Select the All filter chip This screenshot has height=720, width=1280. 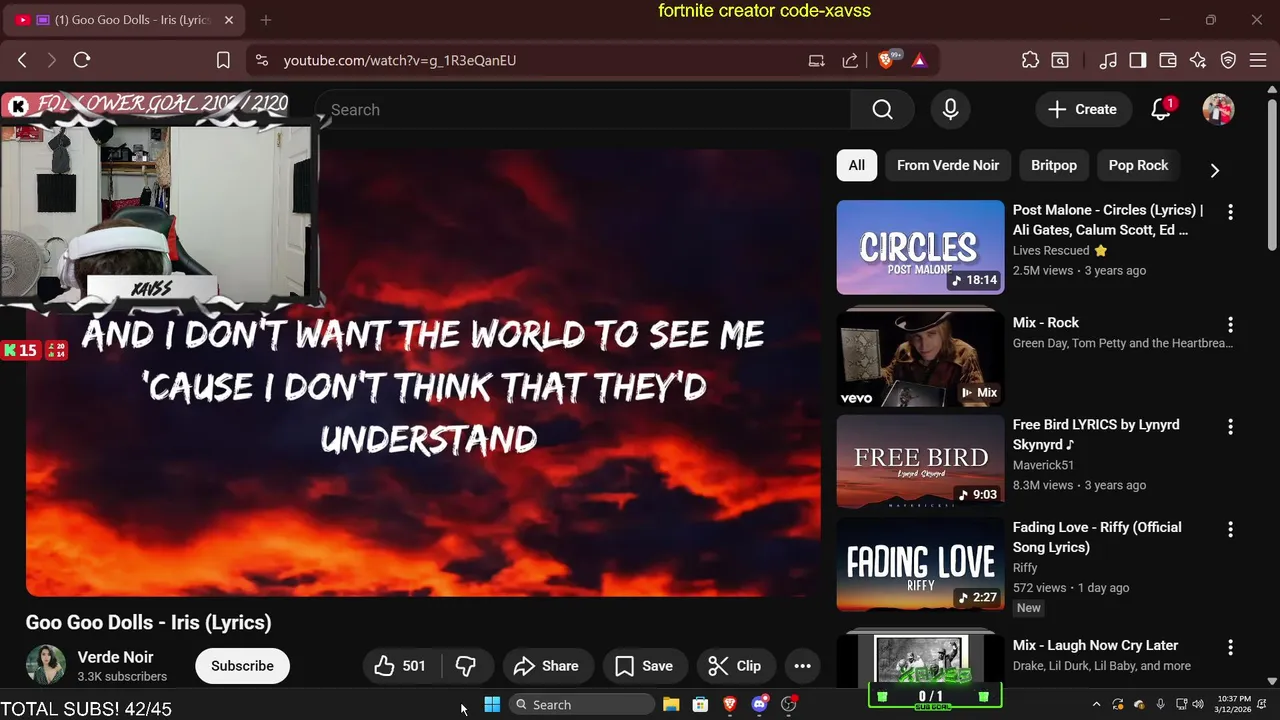(857, 165)
